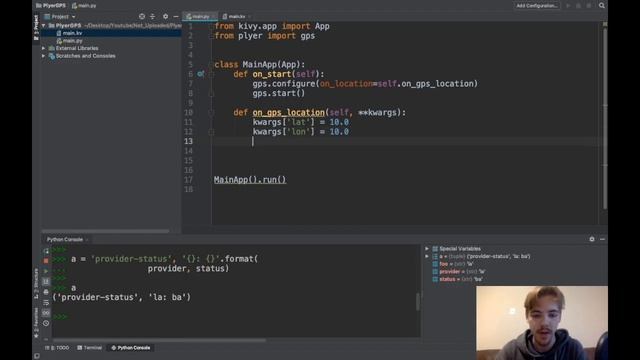Click the green execute arrow in console toolbar
Viewport: 640px width, 360px height.
pos(46,271)
